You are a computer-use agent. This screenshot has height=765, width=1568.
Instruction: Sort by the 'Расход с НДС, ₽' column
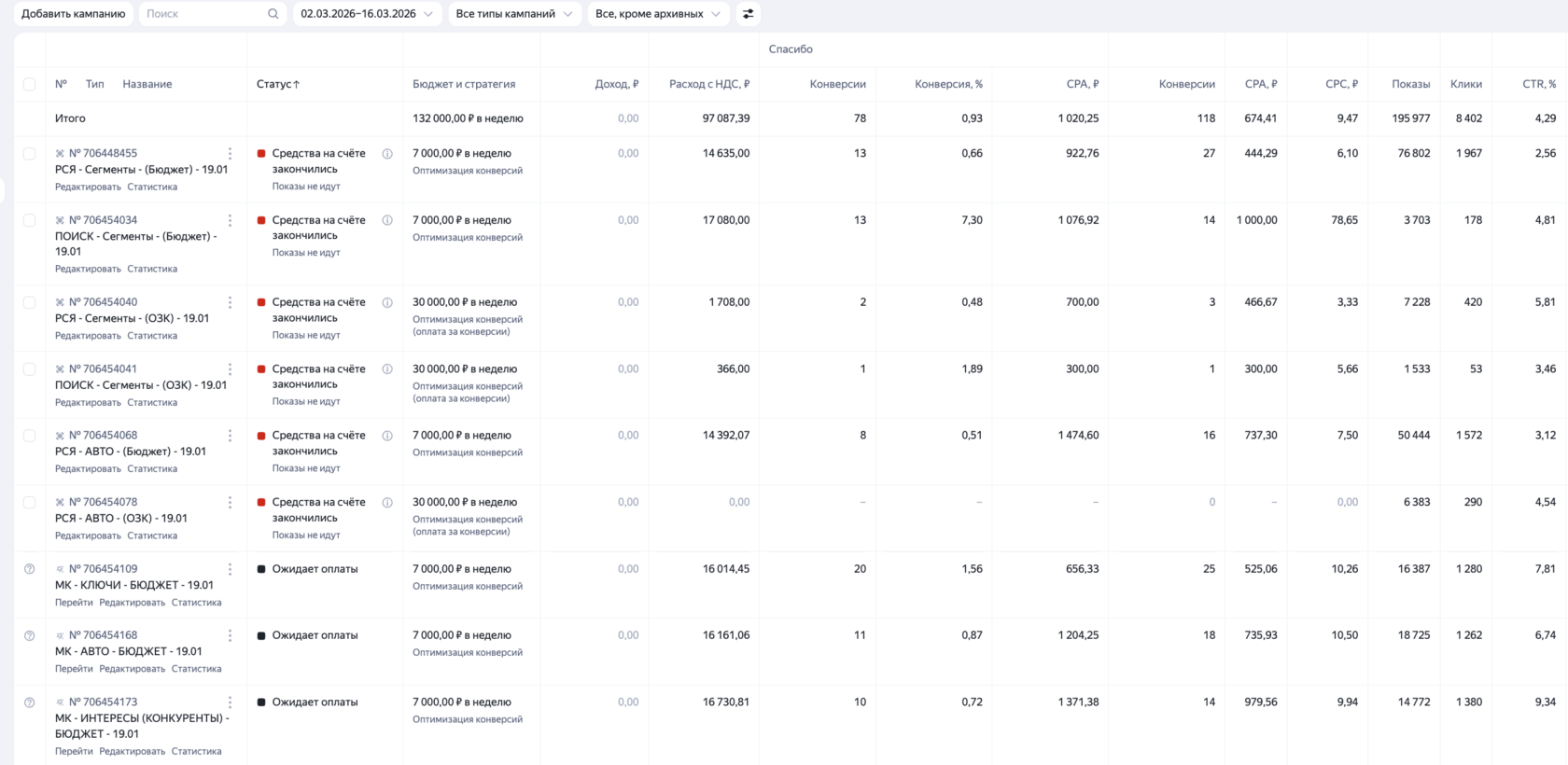709,84
